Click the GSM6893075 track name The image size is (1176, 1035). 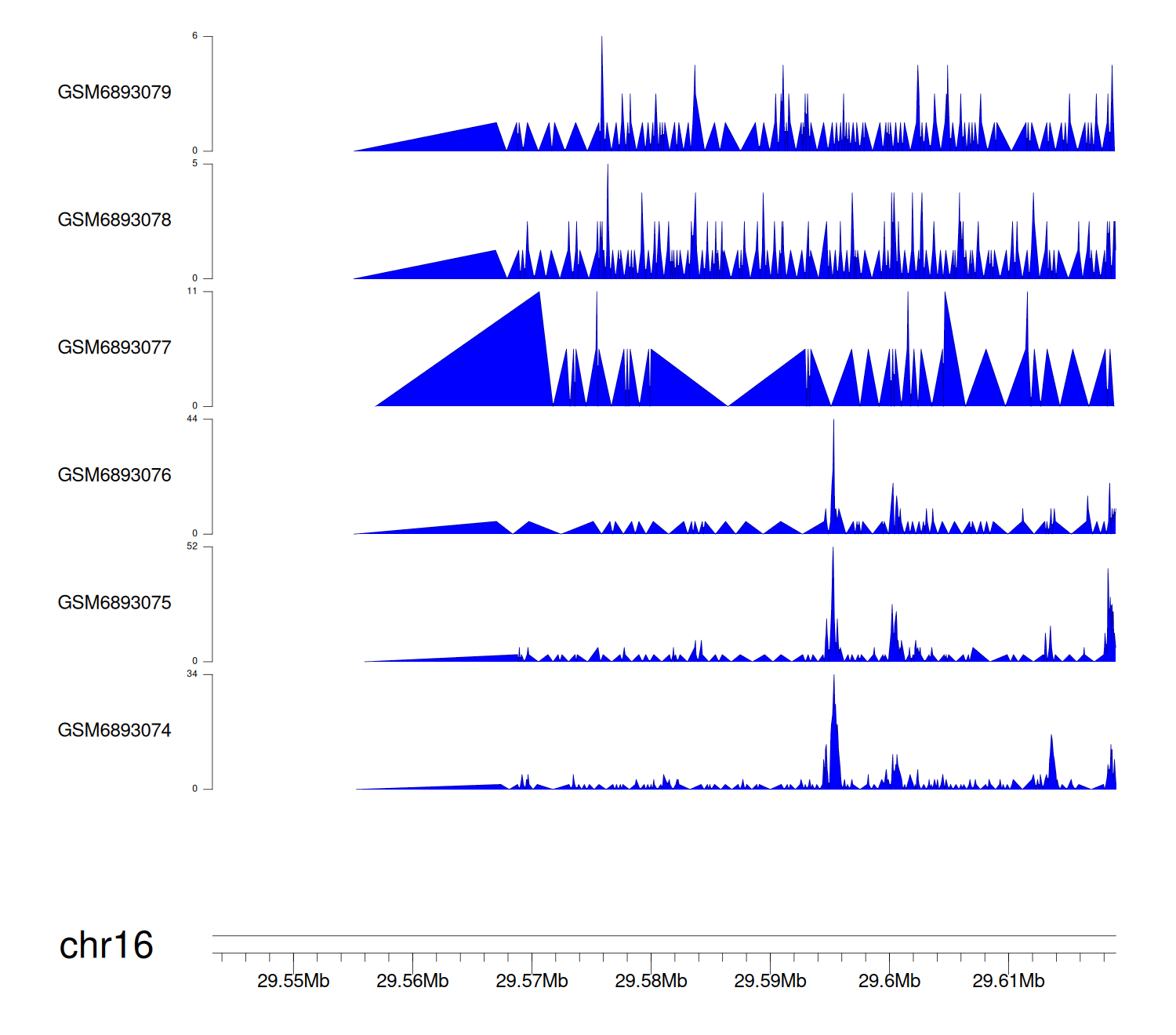tap(114, 603)
